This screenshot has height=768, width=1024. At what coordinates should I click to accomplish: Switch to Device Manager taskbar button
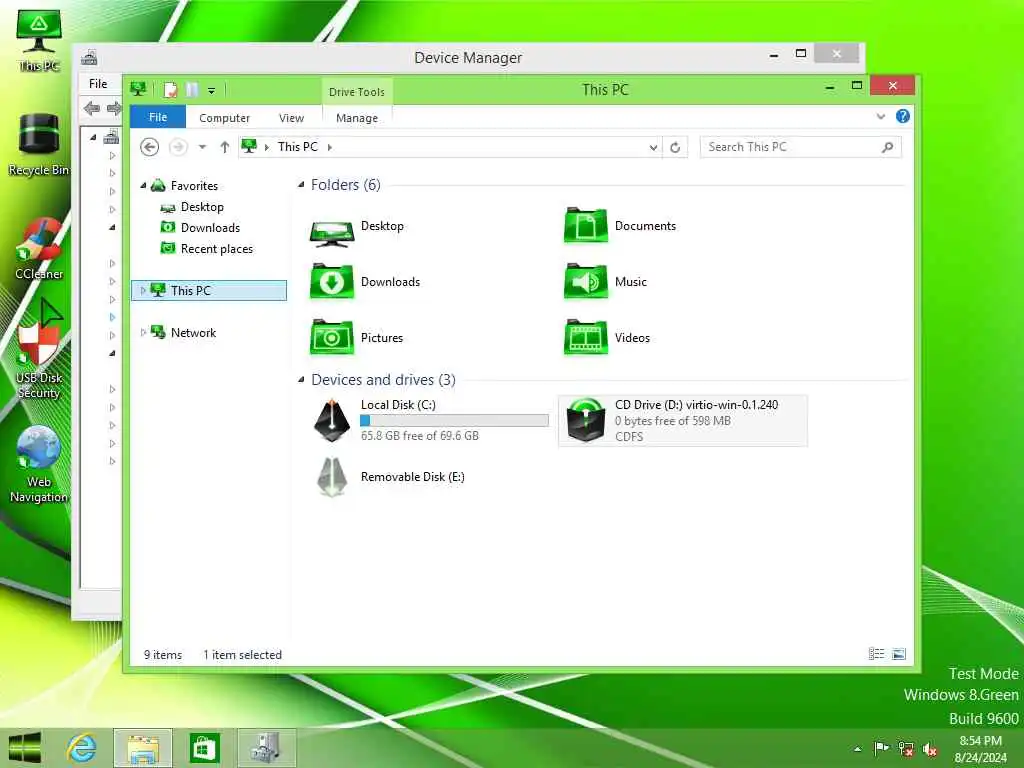[266, 748]
